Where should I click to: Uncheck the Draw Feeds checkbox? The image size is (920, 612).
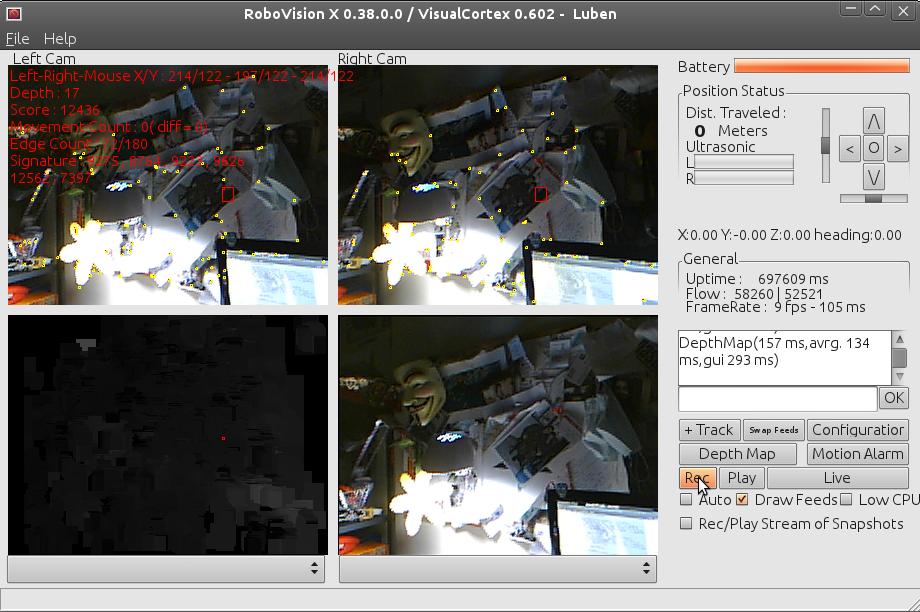[x=742, y=500]
